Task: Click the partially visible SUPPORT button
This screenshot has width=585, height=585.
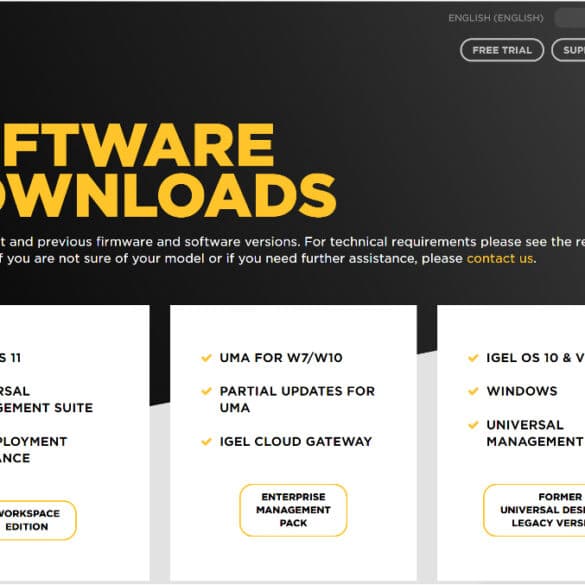Action: pos(568,50)
